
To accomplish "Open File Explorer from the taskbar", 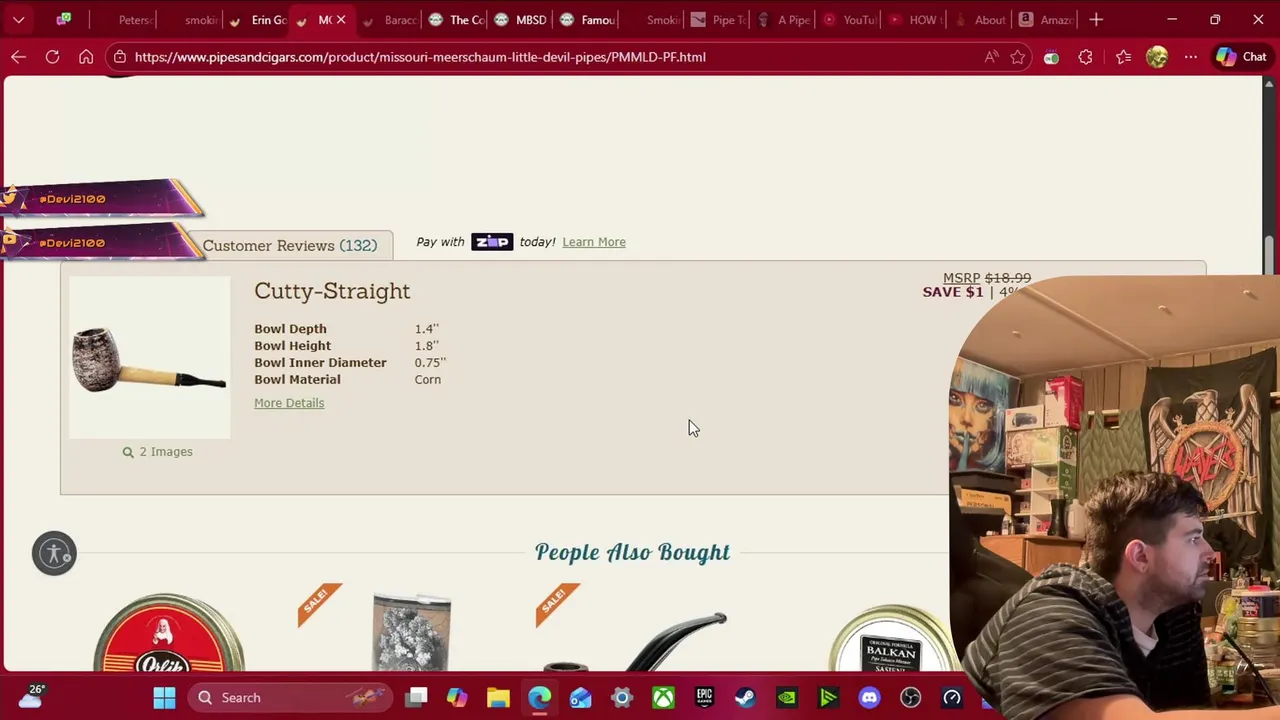I will pyautogui.click(x=498, y=698).
